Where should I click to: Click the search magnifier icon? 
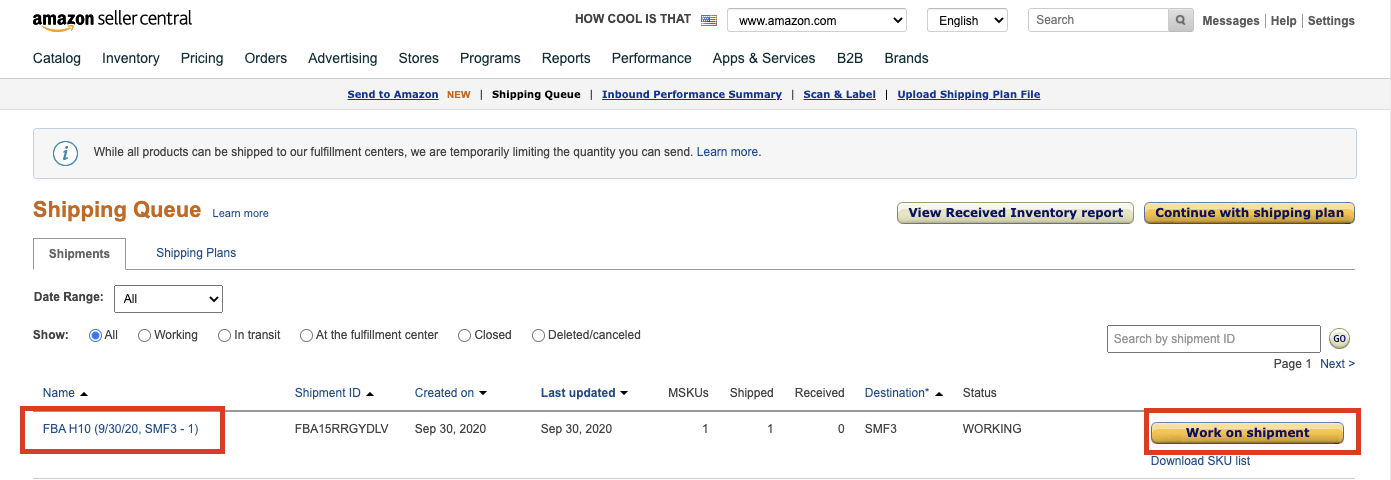coord(1180,20)
